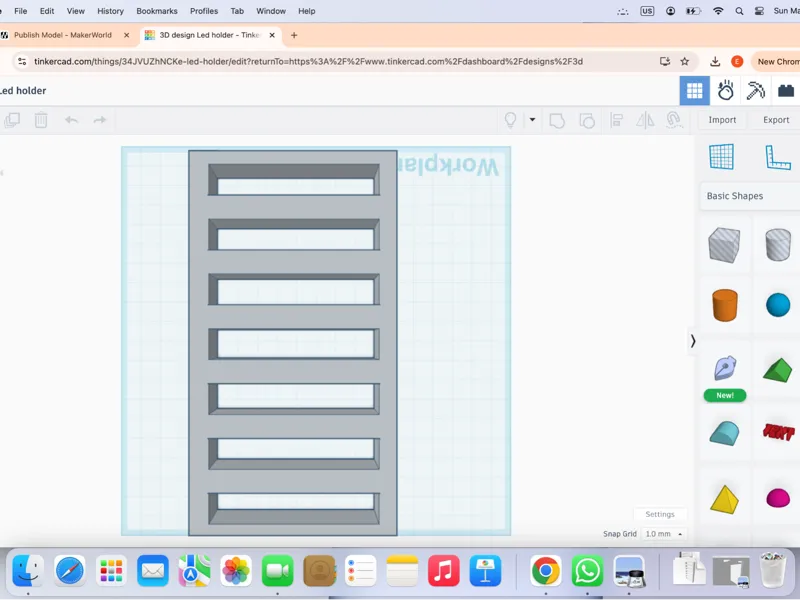Pick the Scribble shape with New badge
This screenshot has height=600, width=800.
click(x=724, y=368)
